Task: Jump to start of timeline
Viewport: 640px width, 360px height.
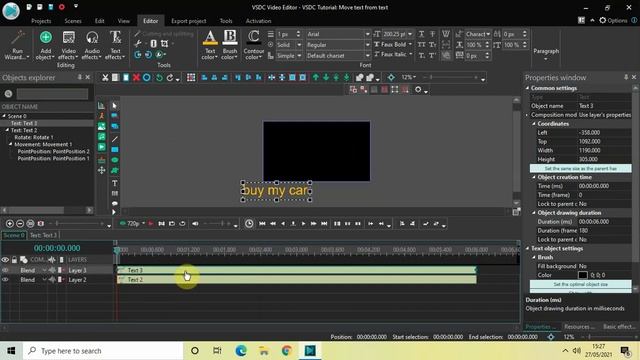Action: (262, 223)
